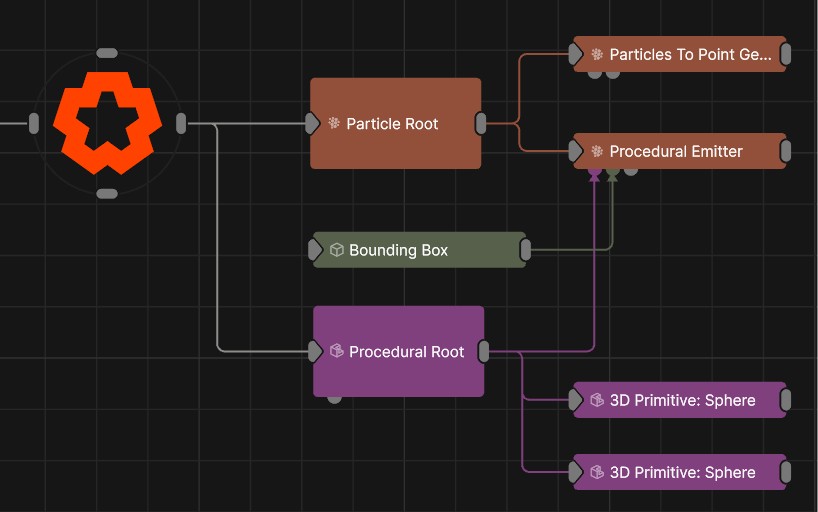Click the Procedural Emitter node's particle icon

point(597,152)
